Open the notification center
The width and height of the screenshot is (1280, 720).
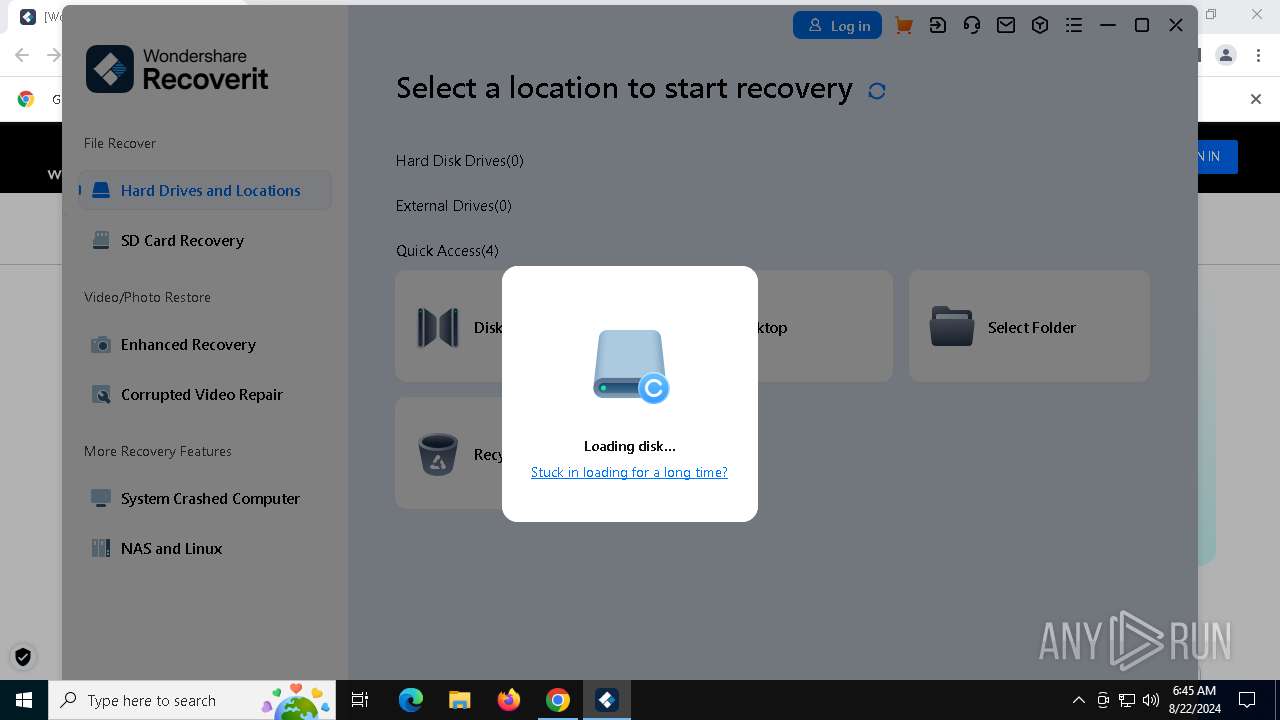[x=1247, y=700]
